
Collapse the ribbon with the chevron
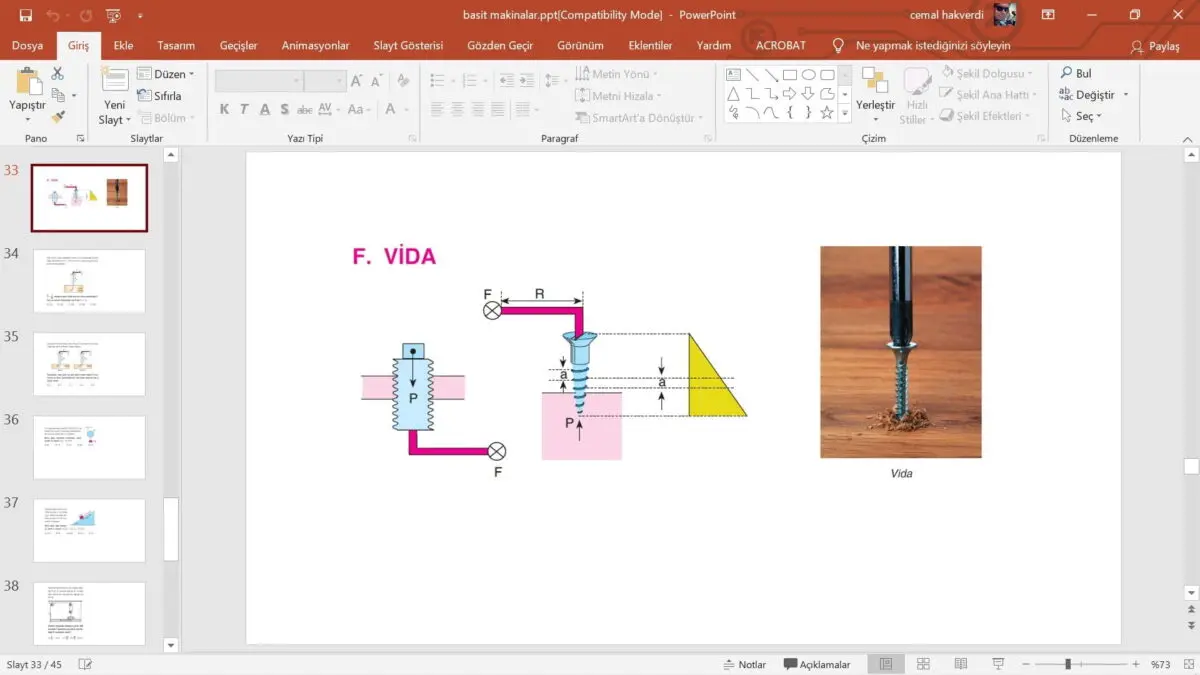click(x=1189, y=138)
